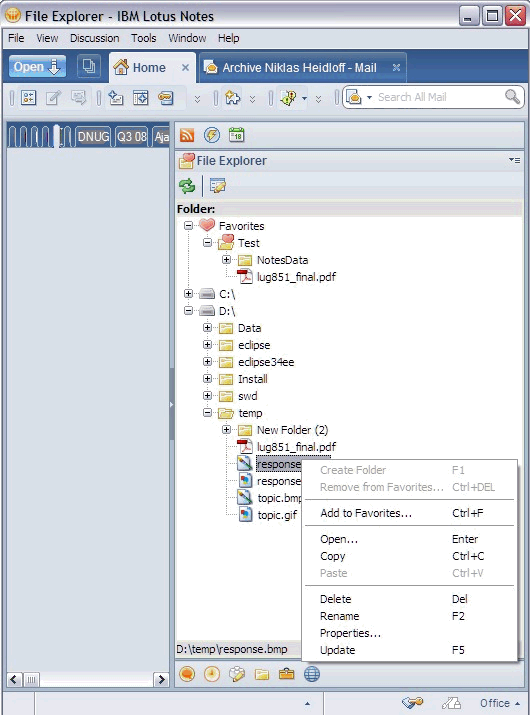Open the Discussion menu
The width and height of the screenshot is (530, 715).
[94, 38]
